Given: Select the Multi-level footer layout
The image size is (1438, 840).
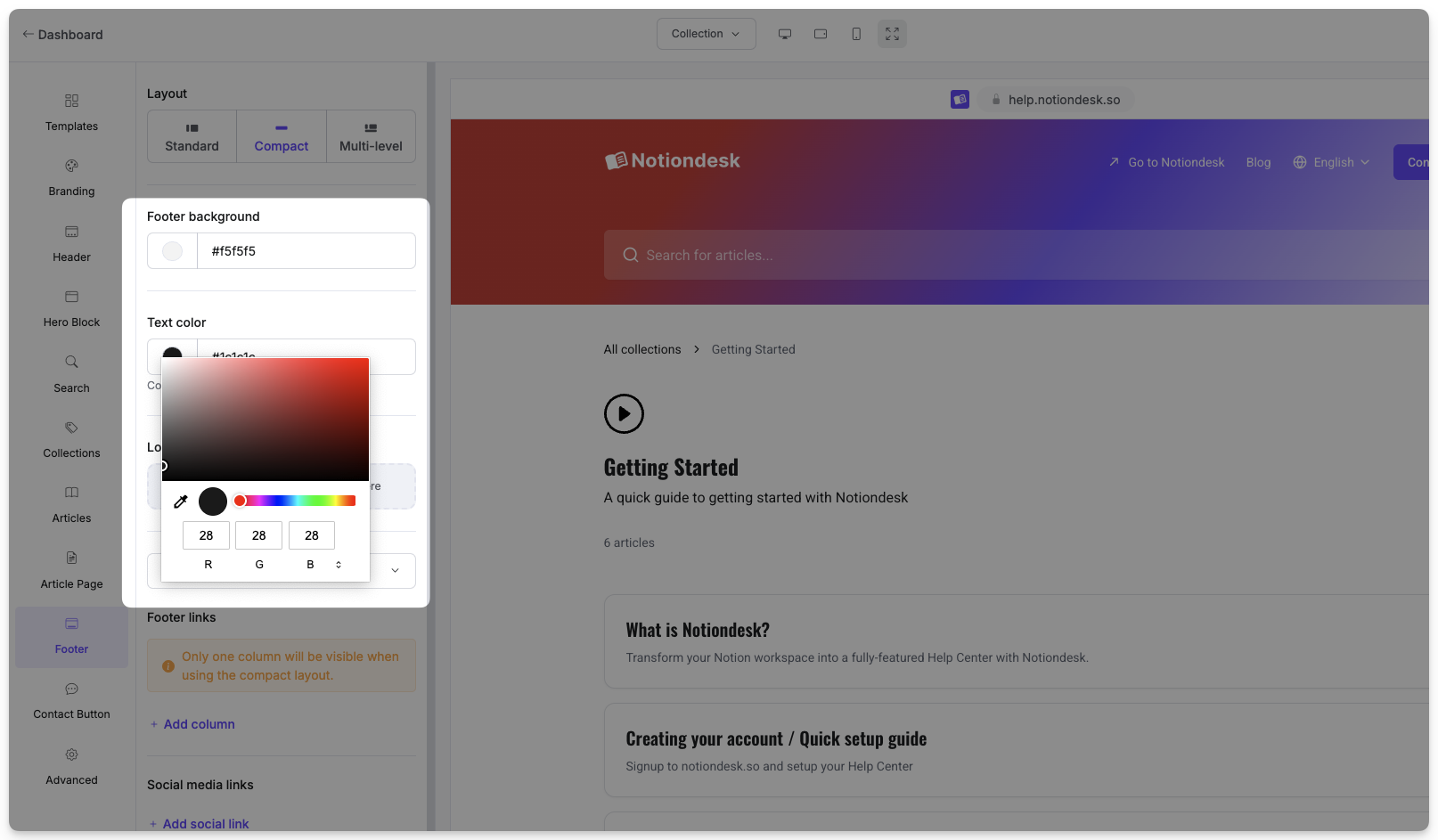Looking at the screenshot, I should [371, 136].
